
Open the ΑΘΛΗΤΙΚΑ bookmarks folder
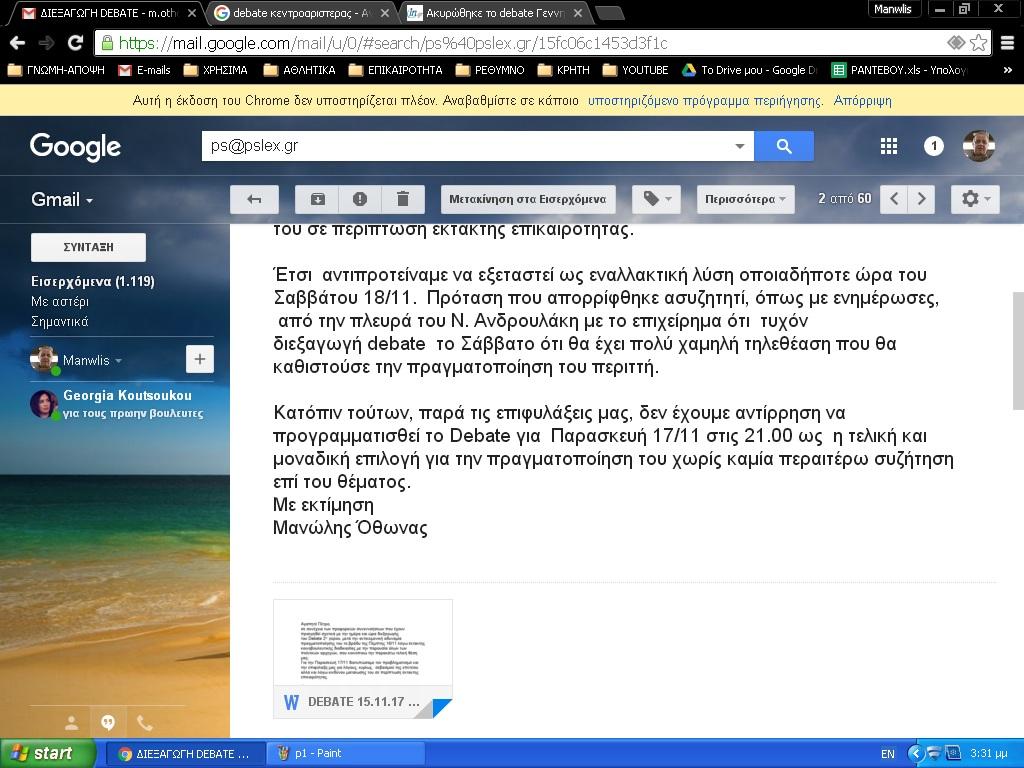tap(300, 70)
